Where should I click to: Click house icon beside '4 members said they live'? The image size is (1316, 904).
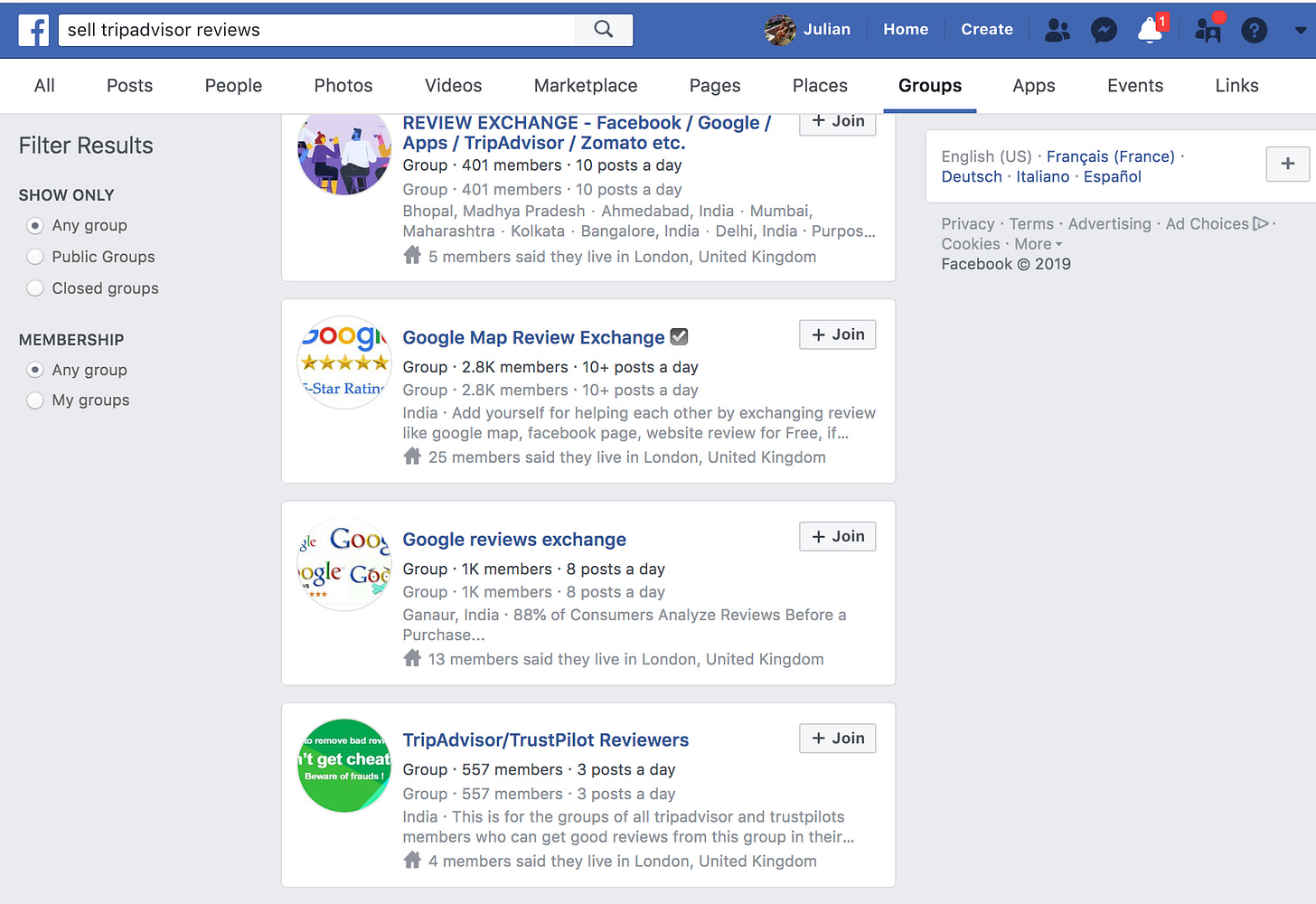[412, 860]
